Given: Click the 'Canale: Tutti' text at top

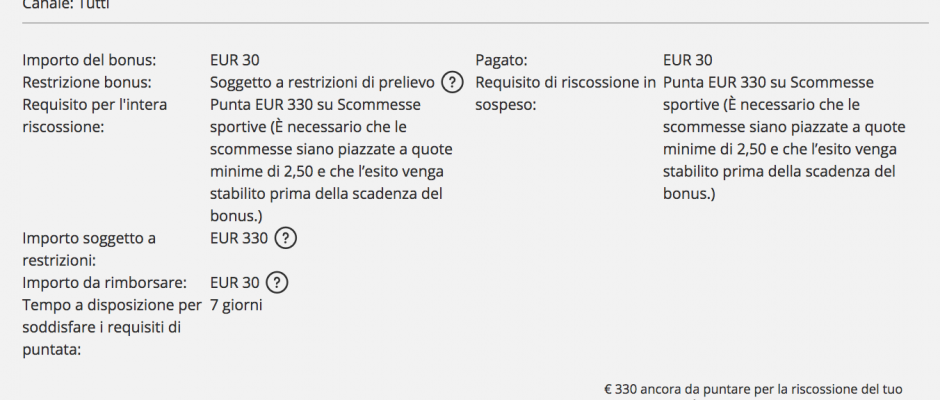Looking at the screenshot, I should [66, 5].
